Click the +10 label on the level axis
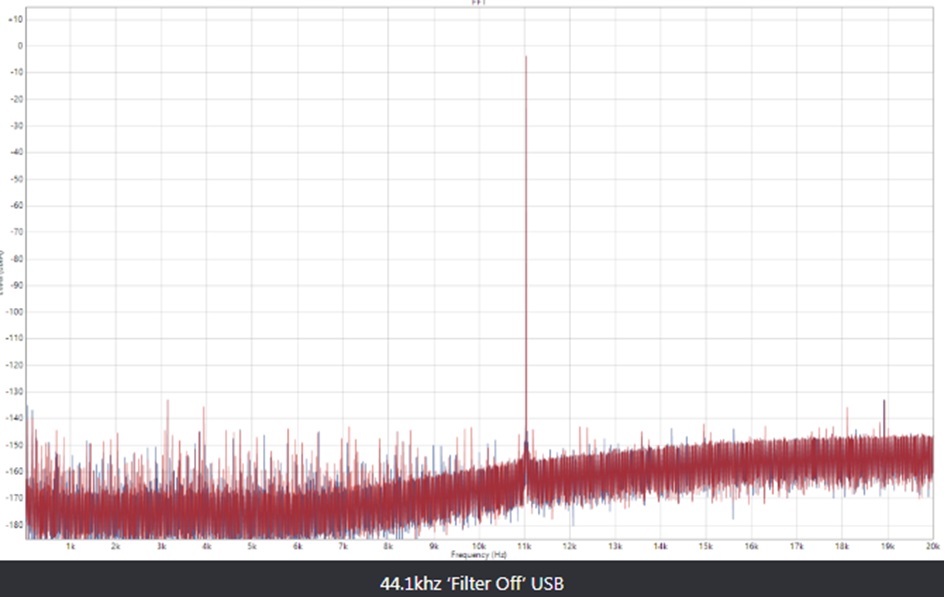Viewport: 944px width, 597px height. 15,19
